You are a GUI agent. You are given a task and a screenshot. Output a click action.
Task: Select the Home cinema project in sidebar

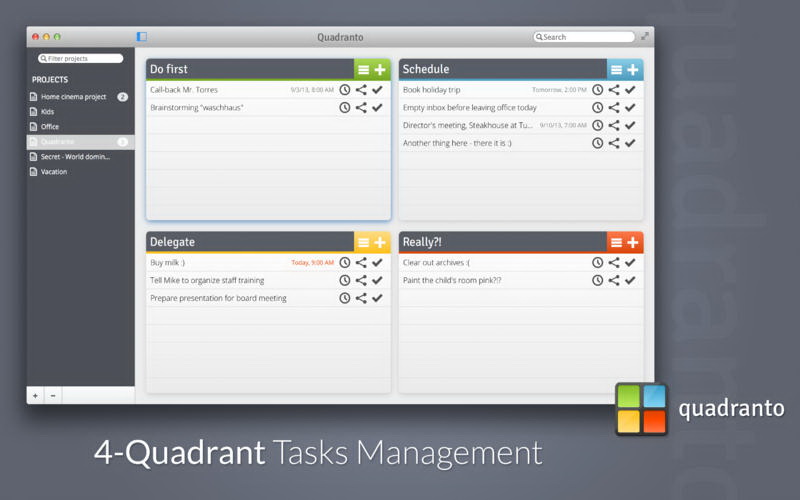(x=73, y=97)
